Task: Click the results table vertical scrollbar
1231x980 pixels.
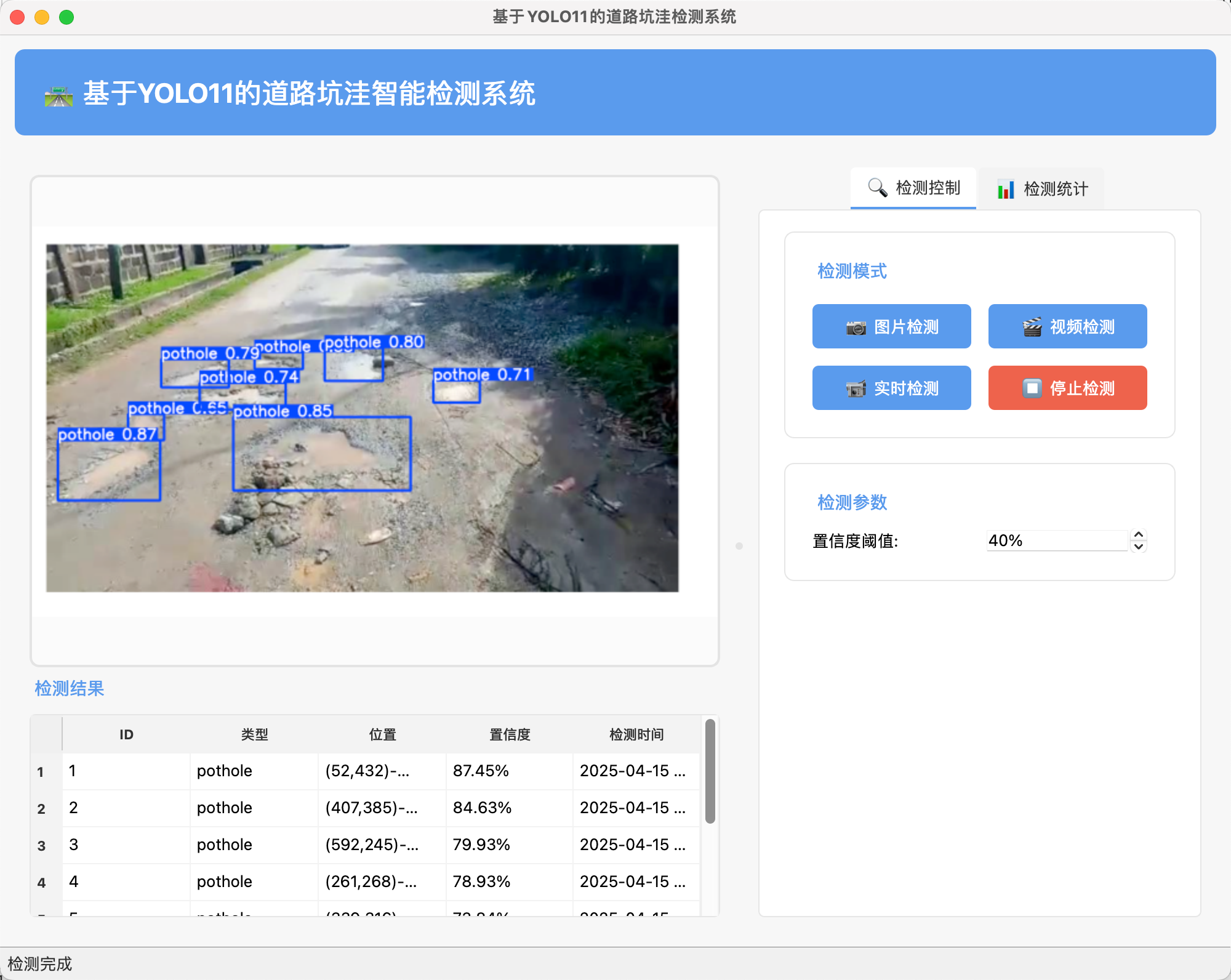Action: [710, 771]
